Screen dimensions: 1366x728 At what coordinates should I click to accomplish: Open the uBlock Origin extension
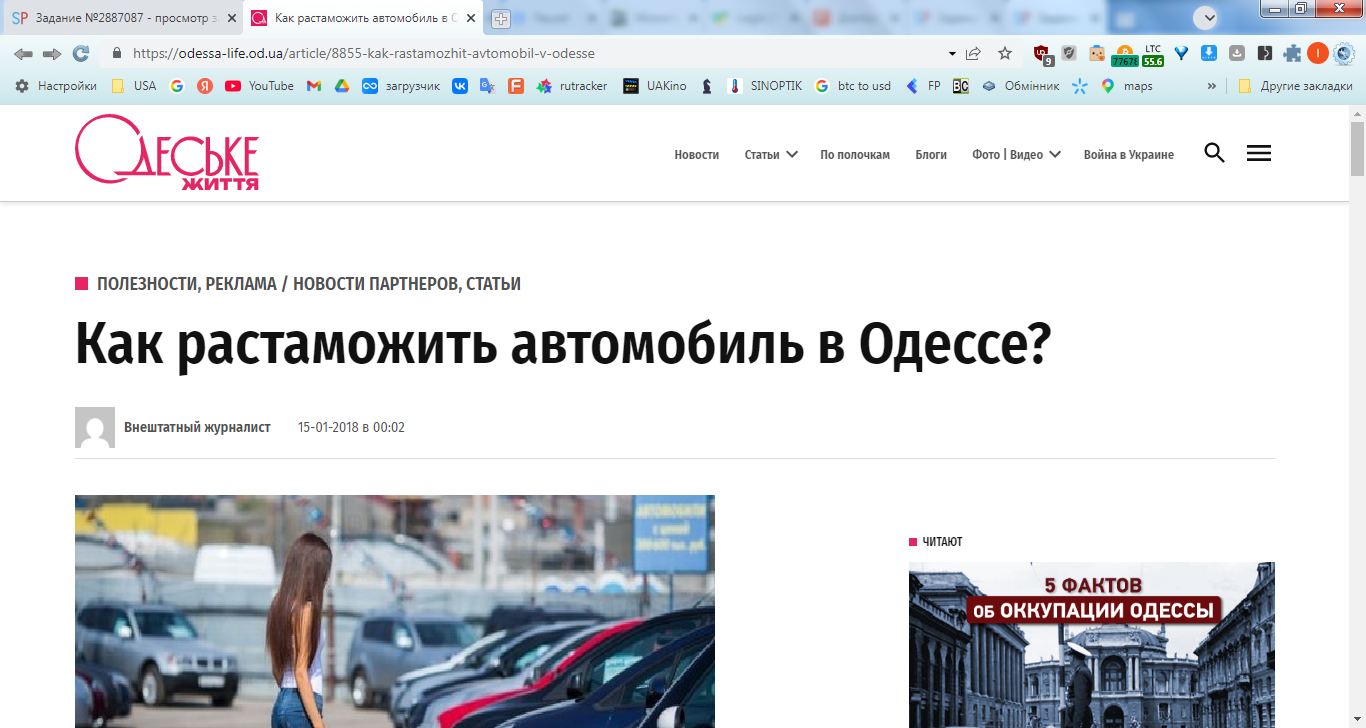1042,54
